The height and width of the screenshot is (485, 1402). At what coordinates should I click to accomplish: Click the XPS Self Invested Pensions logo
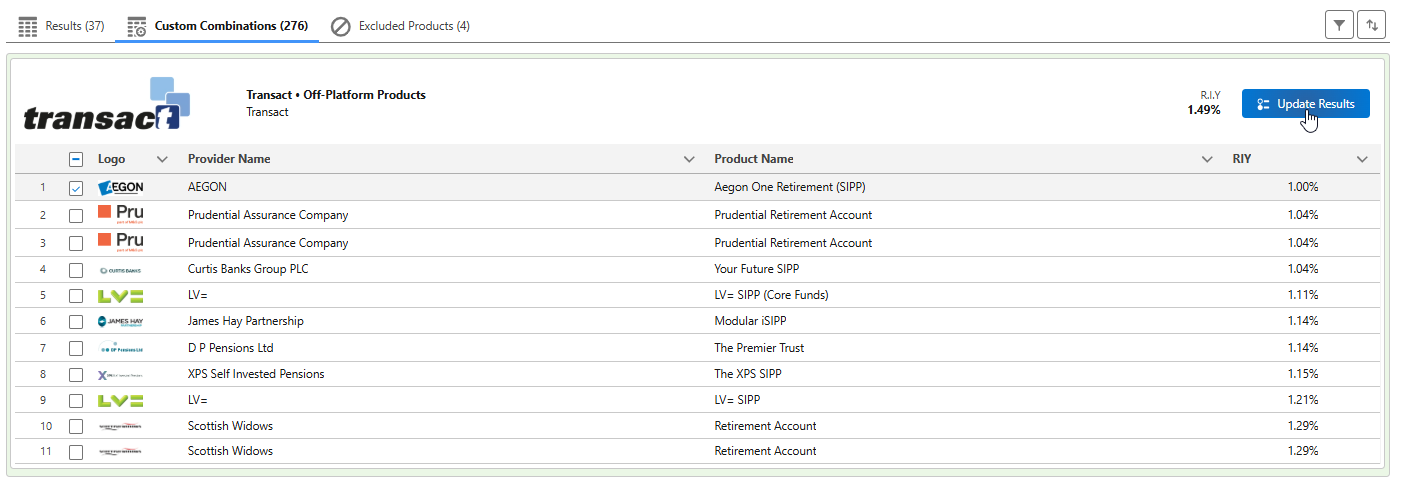[x=121, y=375]
